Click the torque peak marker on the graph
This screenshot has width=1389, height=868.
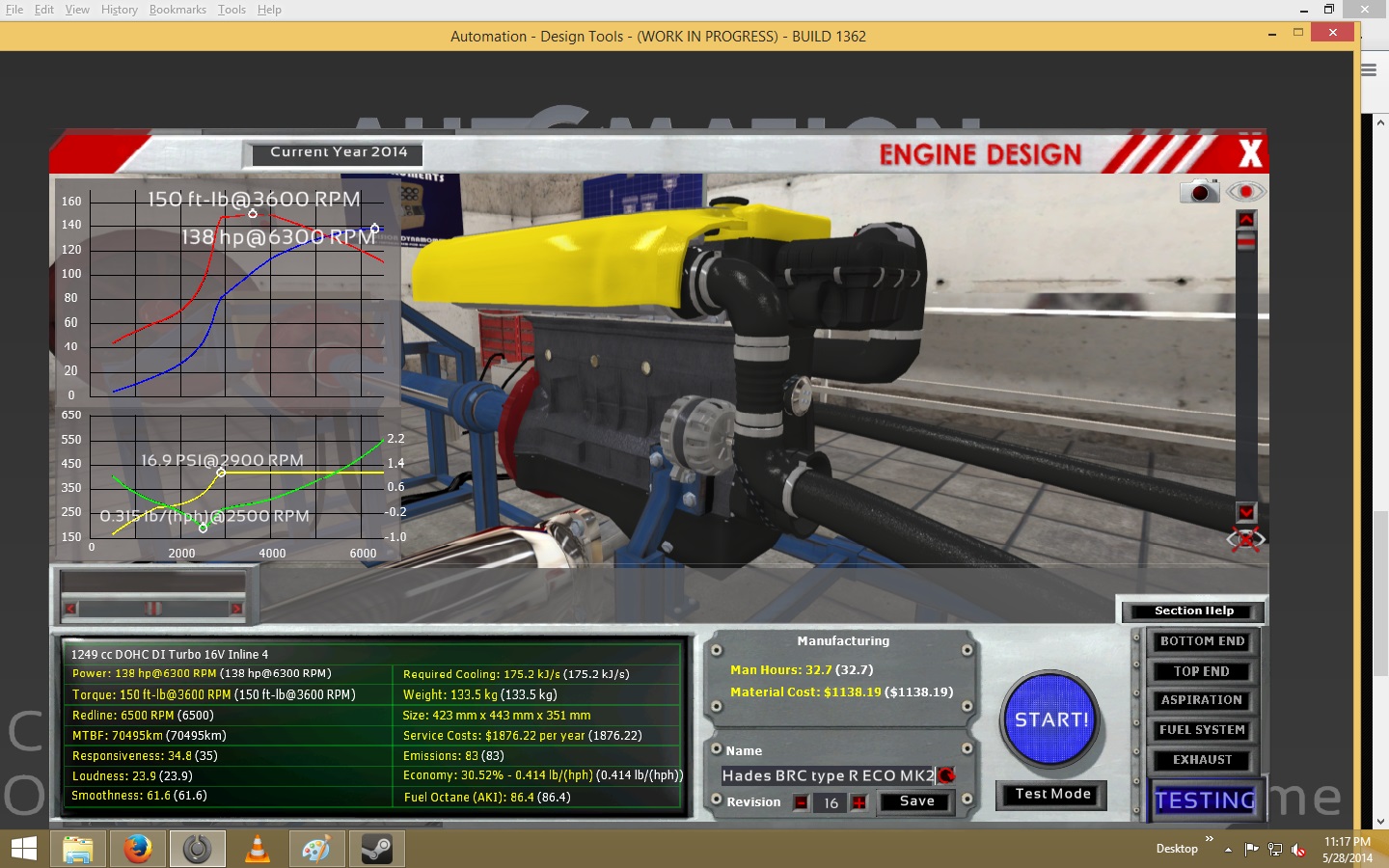pos(253,213)
